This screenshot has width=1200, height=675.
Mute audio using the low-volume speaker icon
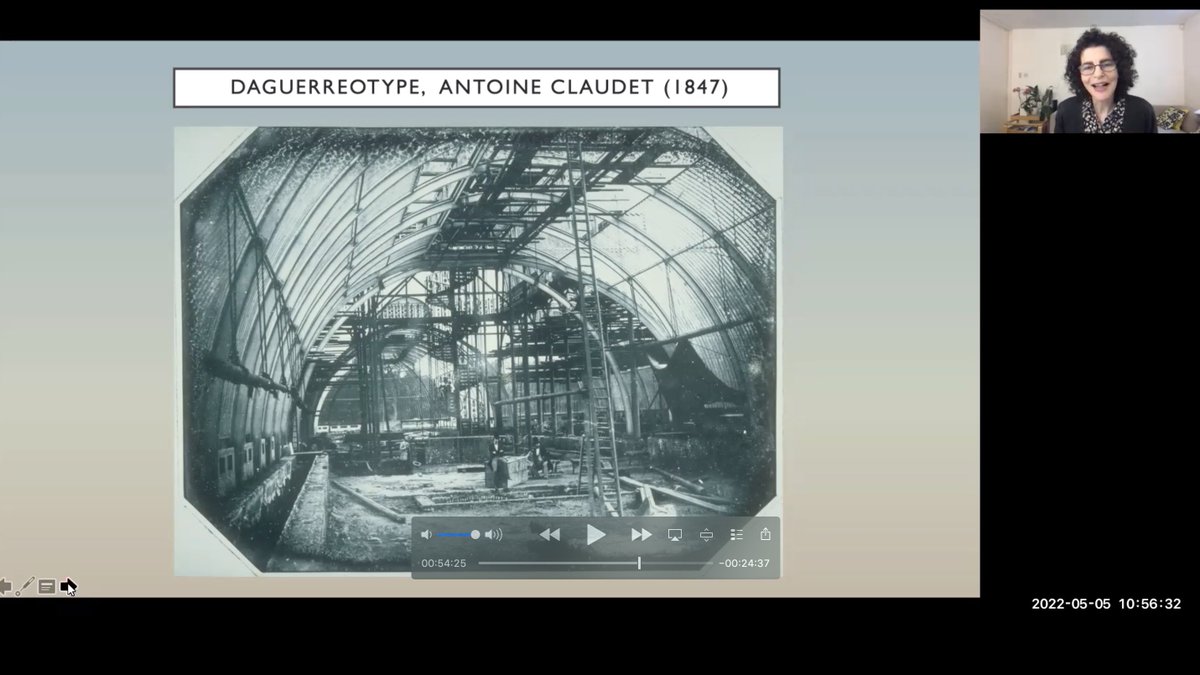pyautogui.click(x=426, y=535)
